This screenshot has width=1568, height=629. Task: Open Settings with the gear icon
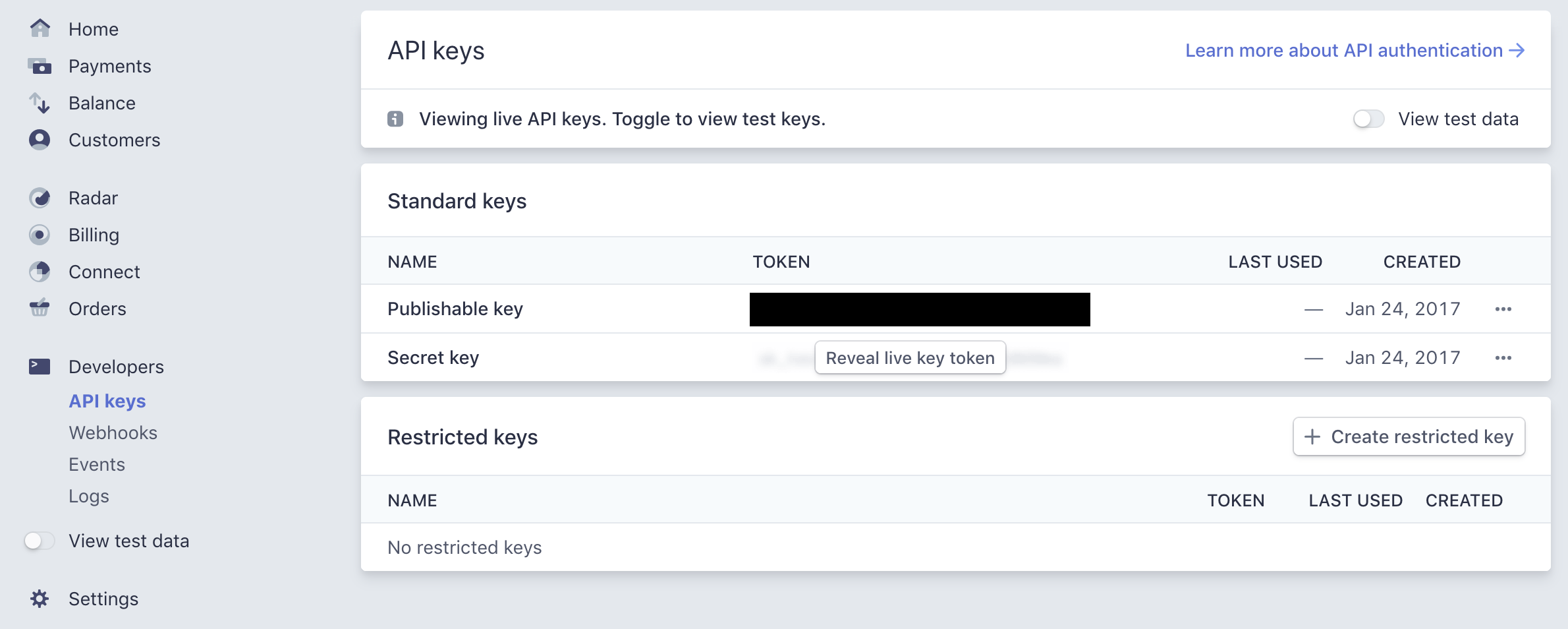click(x=40, y=599)
